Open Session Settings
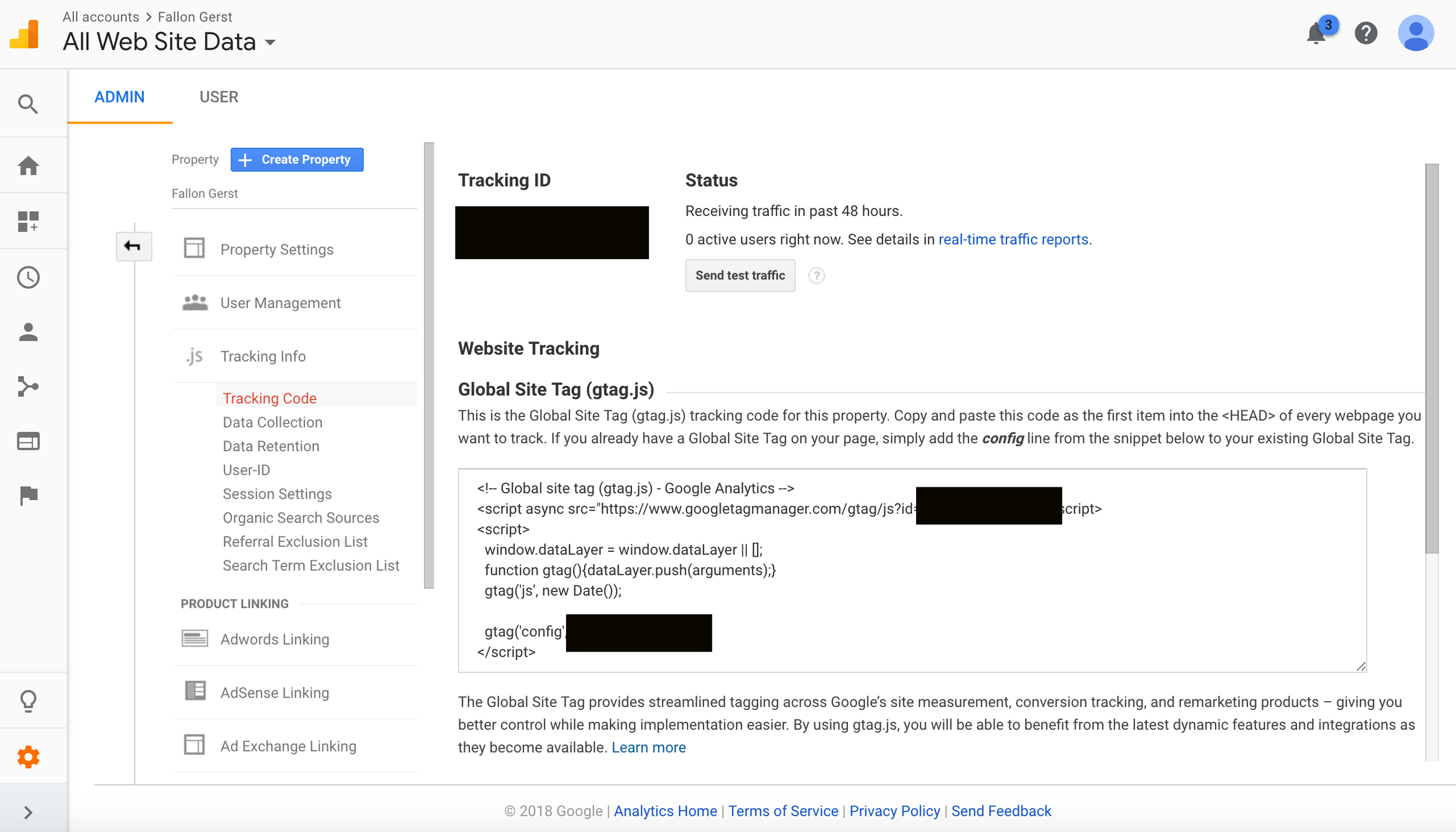Image resolution: width=1456 pixels, height=832 pixels. point(277,494)
